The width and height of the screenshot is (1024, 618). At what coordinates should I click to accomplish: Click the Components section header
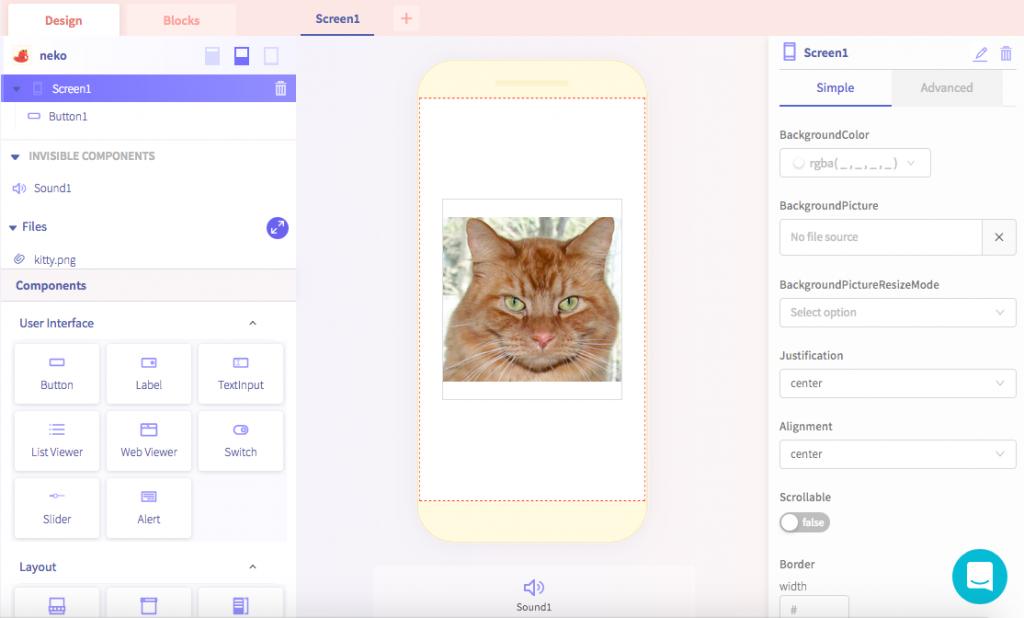coord(148,285)
